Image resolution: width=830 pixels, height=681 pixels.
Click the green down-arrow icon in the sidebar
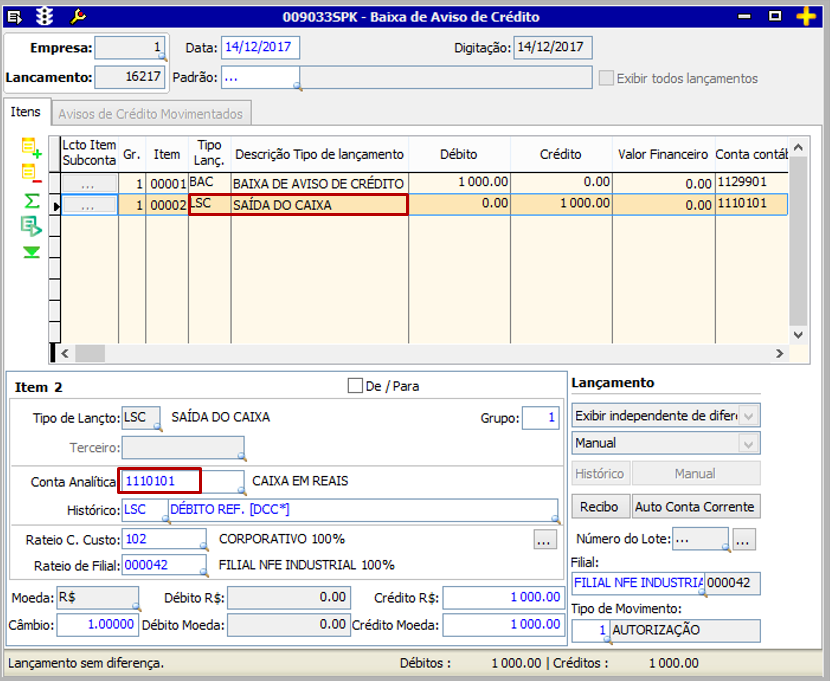(x=31, y=252)
